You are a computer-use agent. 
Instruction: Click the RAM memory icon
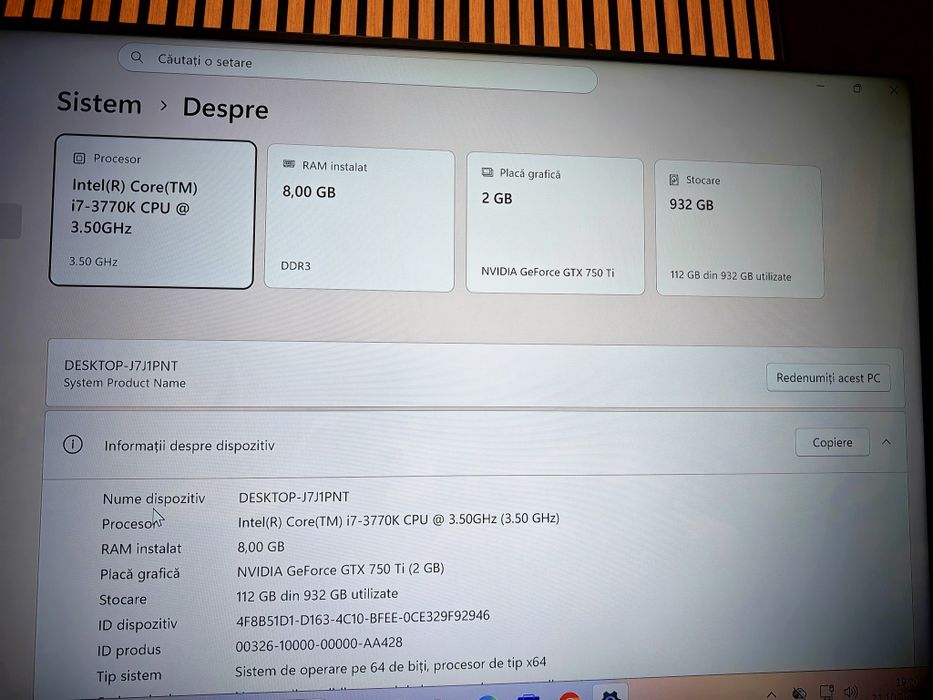click(x=289, y=164)
